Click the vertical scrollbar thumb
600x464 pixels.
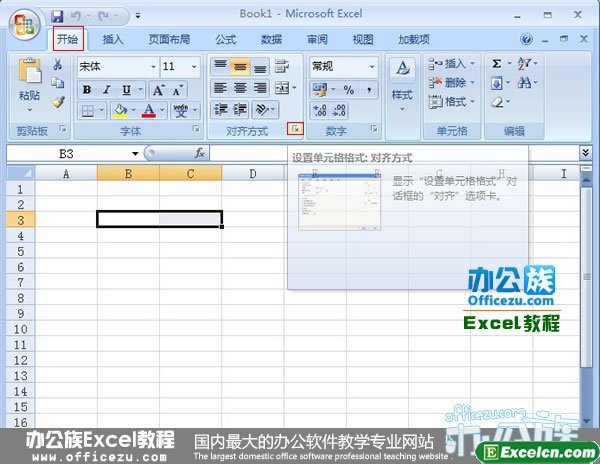click(586, 277)
